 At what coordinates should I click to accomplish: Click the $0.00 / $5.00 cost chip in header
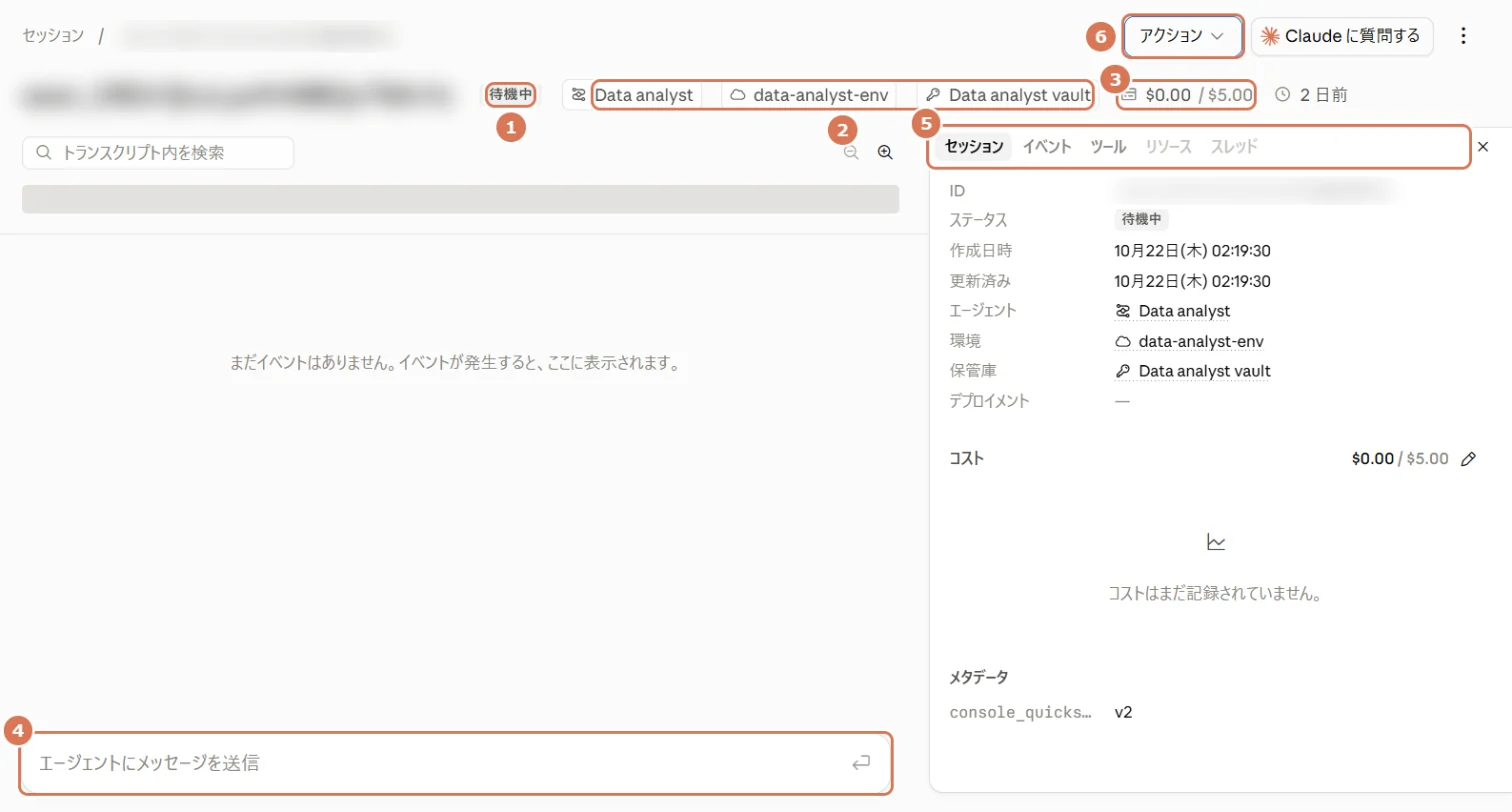click(x=1187, y=95)
